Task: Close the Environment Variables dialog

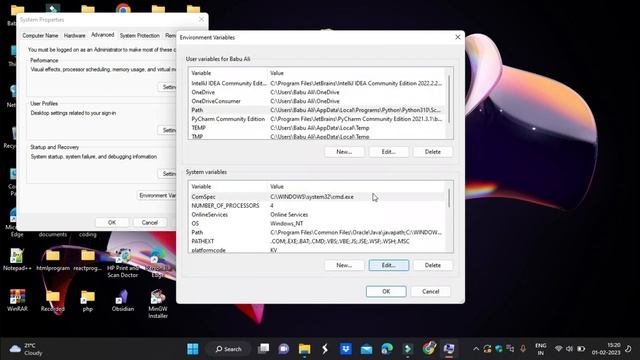Action: click(458, 37)
